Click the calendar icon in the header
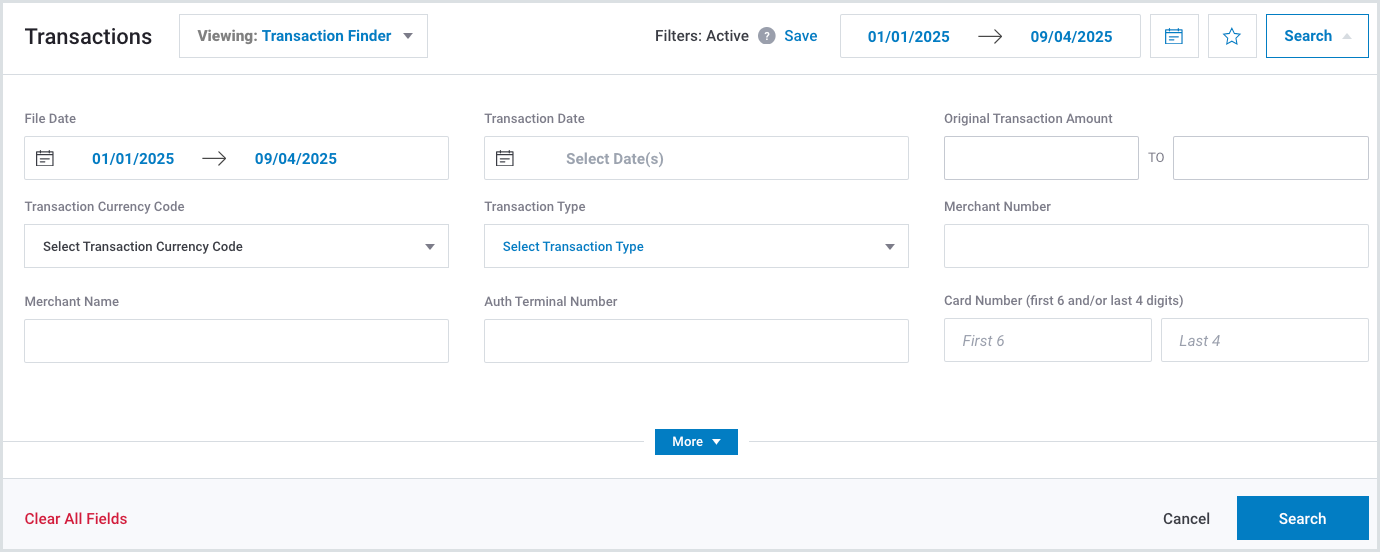Screen dimensions: 1380x552 [1174, 36]
